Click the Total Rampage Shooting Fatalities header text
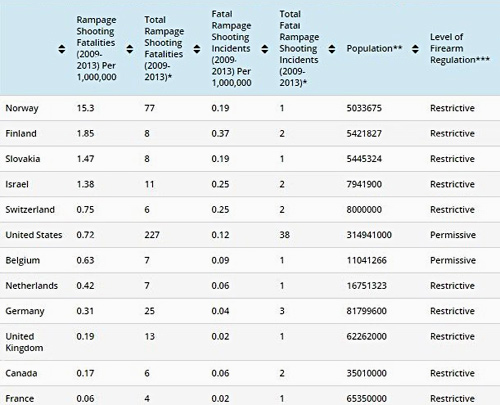This screenshot has height=405, width=500. (164, 48)
